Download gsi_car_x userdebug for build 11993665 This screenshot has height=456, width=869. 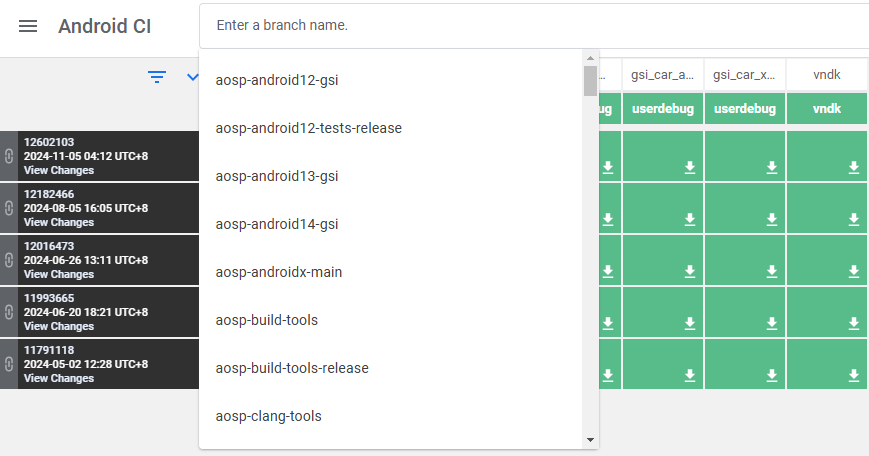pos(772,323)
